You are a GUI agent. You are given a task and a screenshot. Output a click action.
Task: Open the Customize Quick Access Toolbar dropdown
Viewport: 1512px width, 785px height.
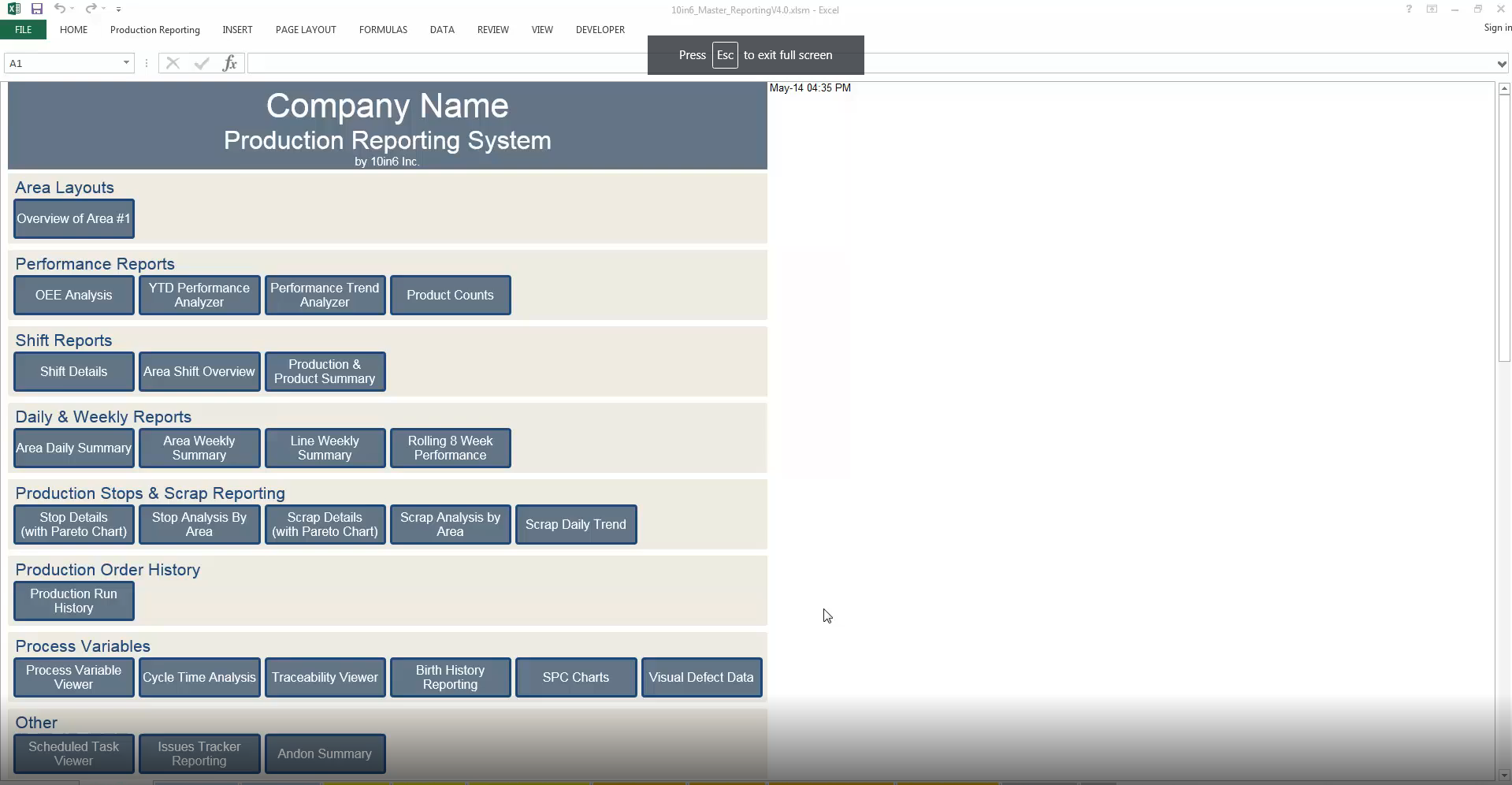[x=119, y=9]
